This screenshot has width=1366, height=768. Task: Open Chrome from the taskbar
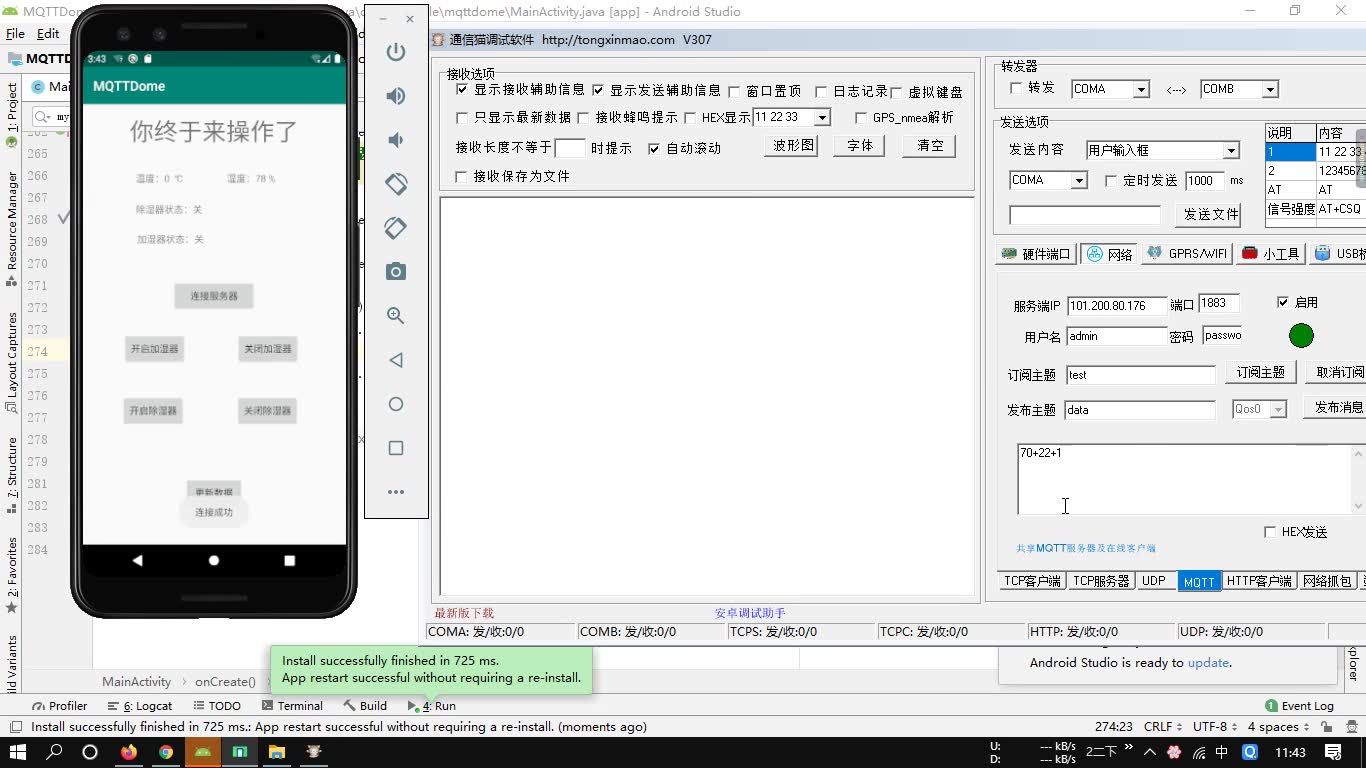coord(166,752)
